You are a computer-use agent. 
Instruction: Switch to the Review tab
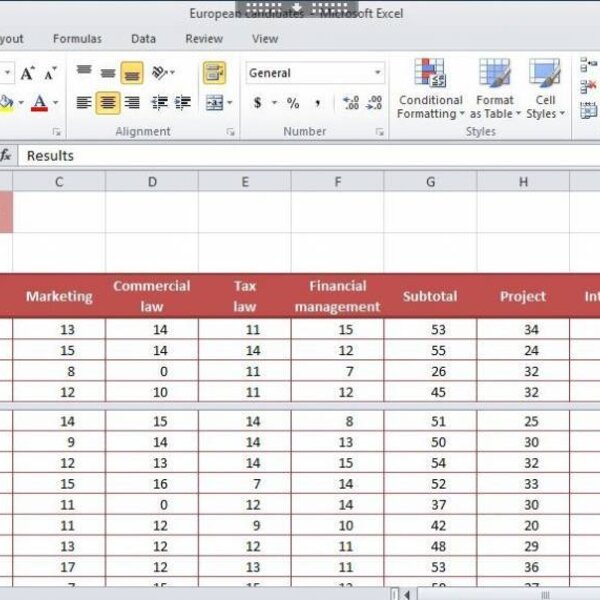[204, 39]
